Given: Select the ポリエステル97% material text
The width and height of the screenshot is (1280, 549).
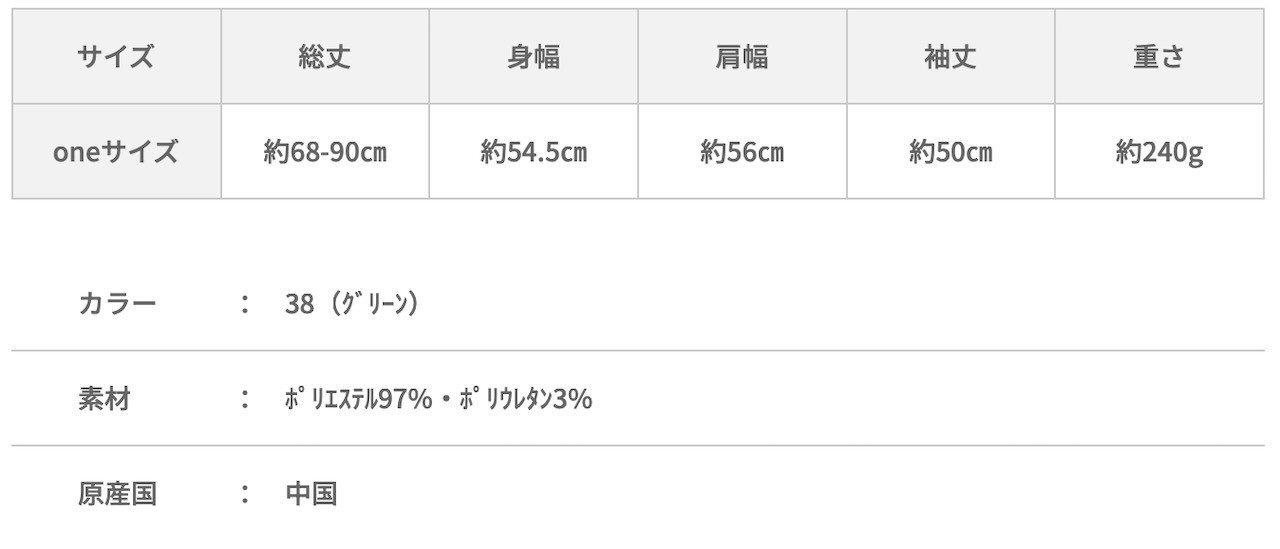Looking at the screenshot, I should 358,399.
